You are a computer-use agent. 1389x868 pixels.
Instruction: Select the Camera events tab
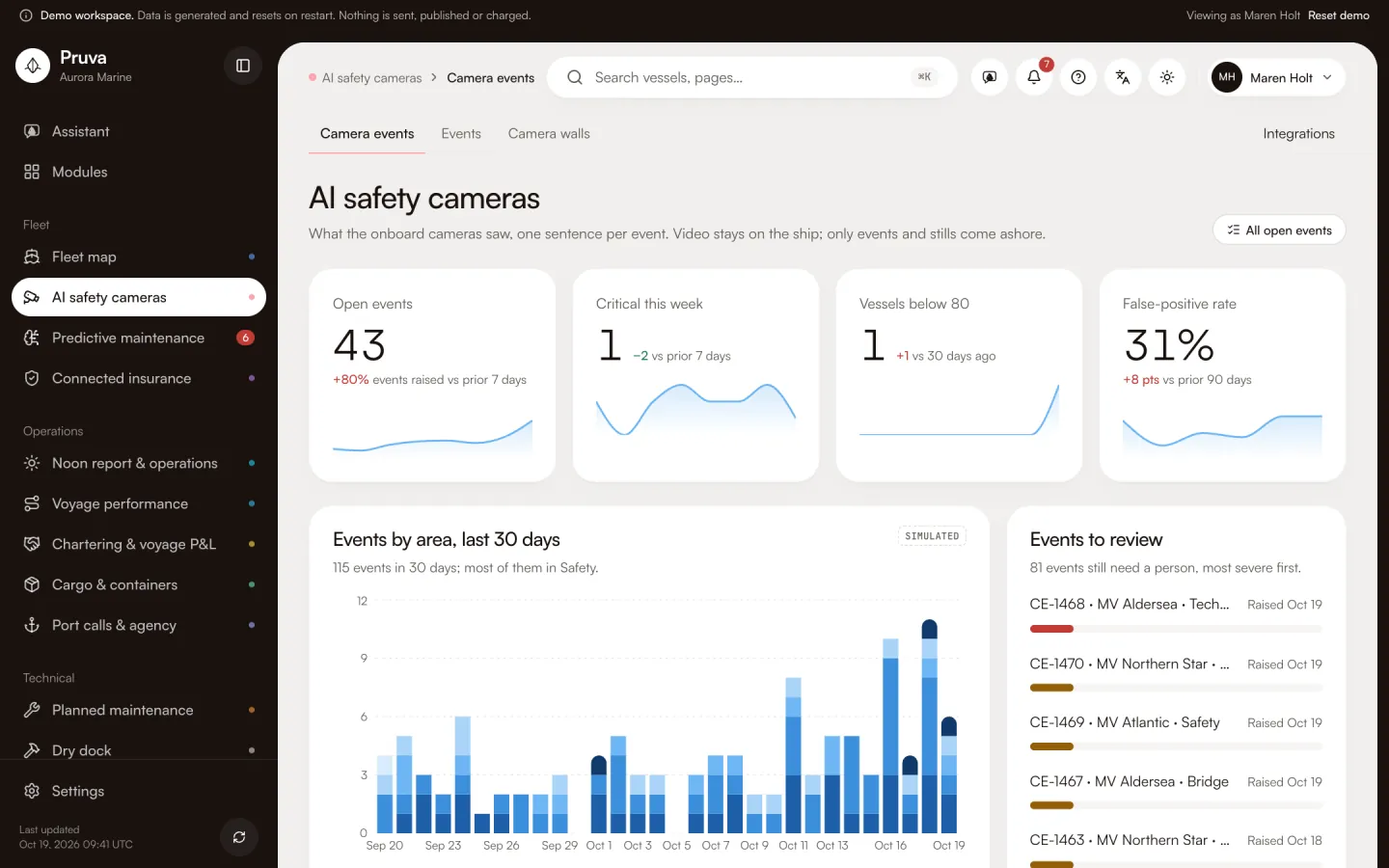tap(367, 134)
